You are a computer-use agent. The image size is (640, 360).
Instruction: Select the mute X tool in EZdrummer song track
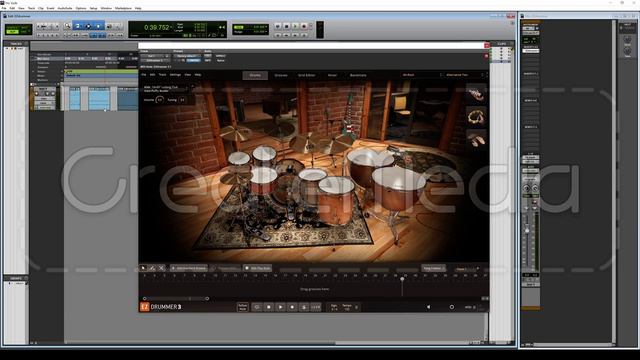pos(161,268)
